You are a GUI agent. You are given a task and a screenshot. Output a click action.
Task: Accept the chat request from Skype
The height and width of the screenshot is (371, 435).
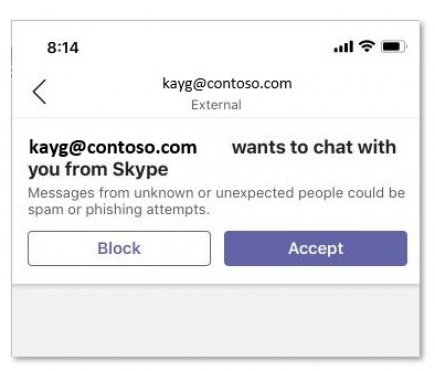click(x=315, y=248)
